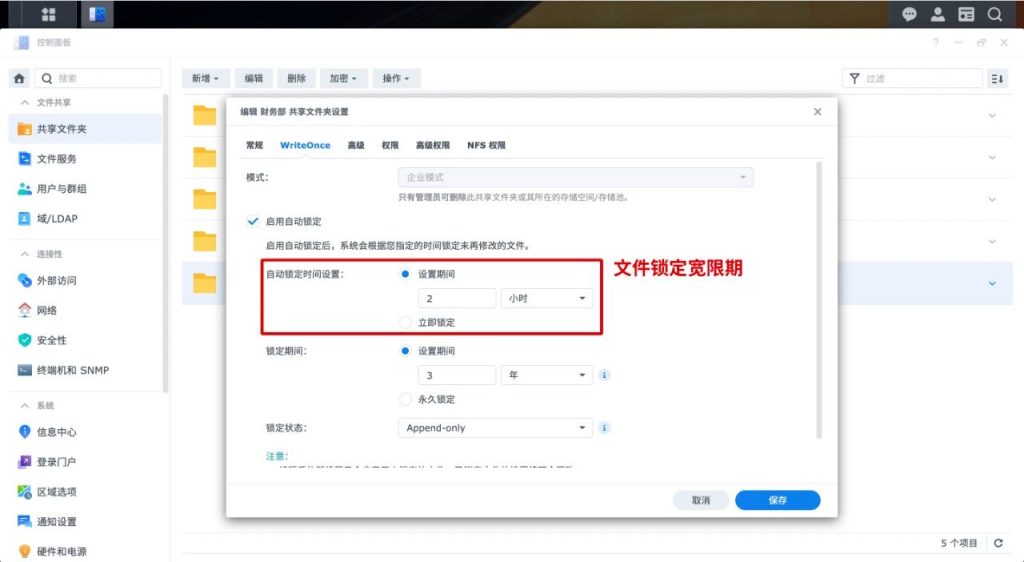The height and width of the screenshot is (562, 1024).
Task: Uncheck the 启用自动锁定 checkbox
Action: pos(253,221)
